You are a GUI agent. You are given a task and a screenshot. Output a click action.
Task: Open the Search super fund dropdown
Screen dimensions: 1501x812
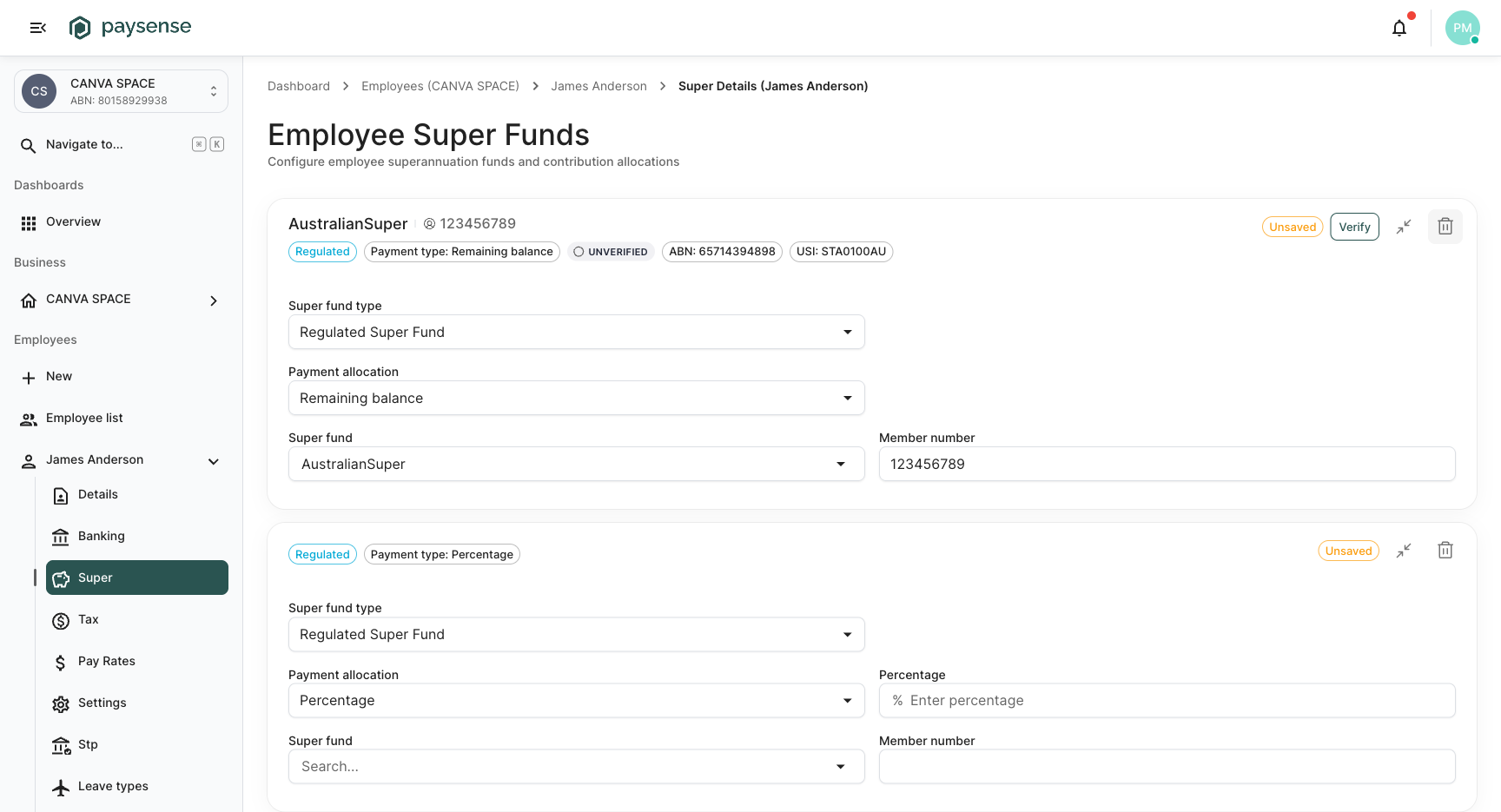coord(577,766)
